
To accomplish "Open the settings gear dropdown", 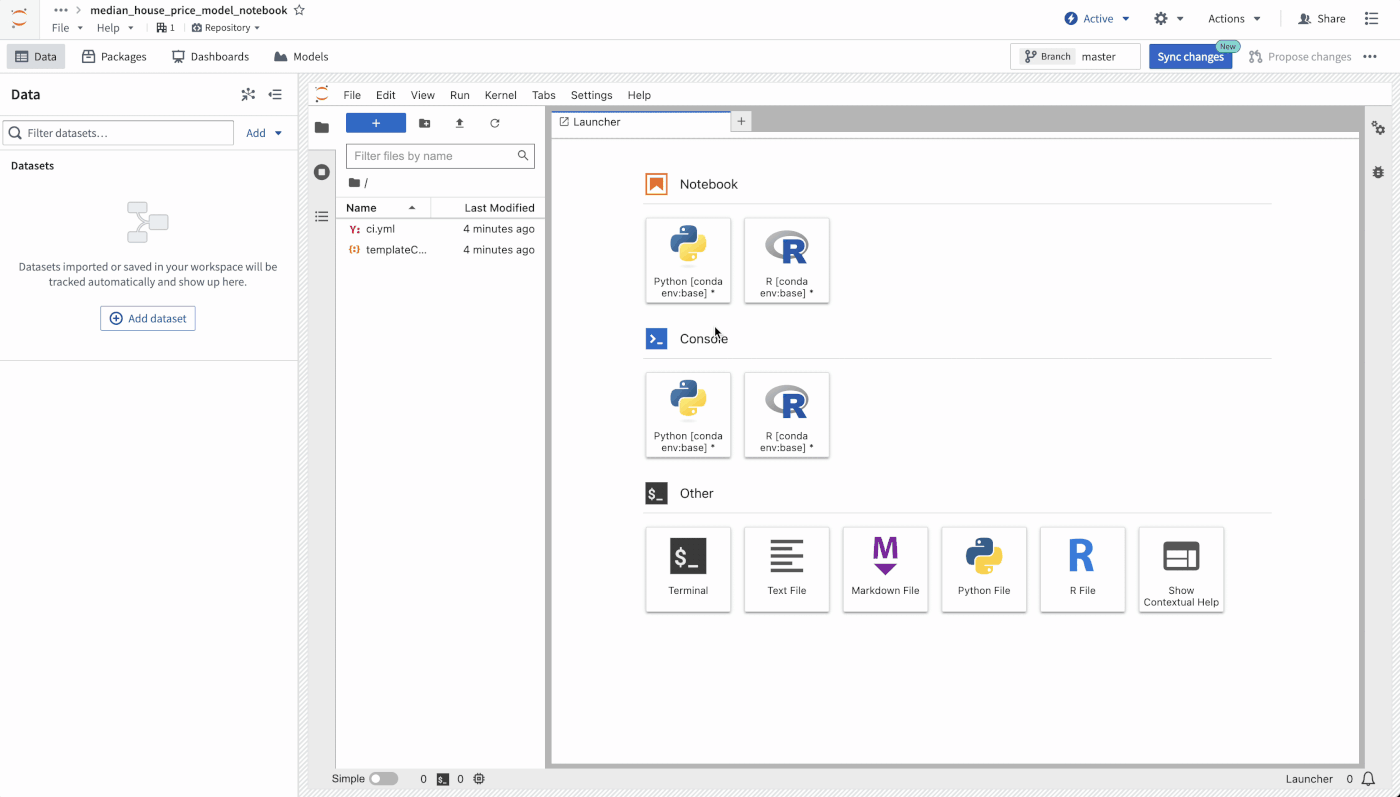I will [x=1168, y=18].
